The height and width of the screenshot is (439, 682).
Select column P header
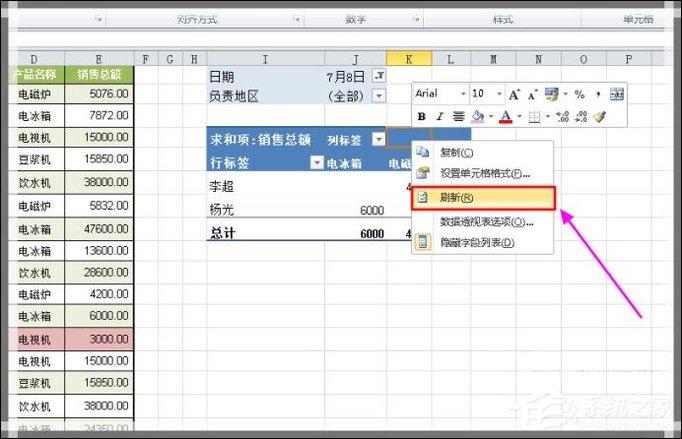click(x=629, y=59)
